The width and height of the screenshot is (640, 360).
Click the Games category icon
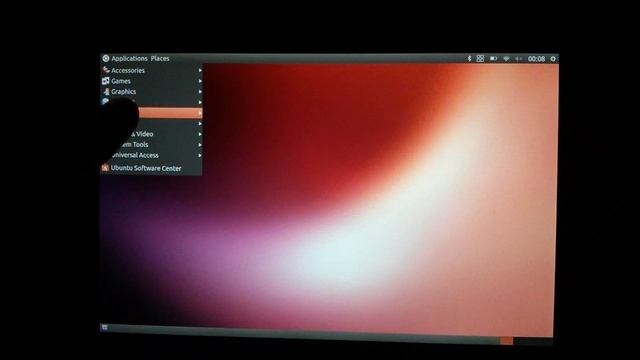[106, 81]
